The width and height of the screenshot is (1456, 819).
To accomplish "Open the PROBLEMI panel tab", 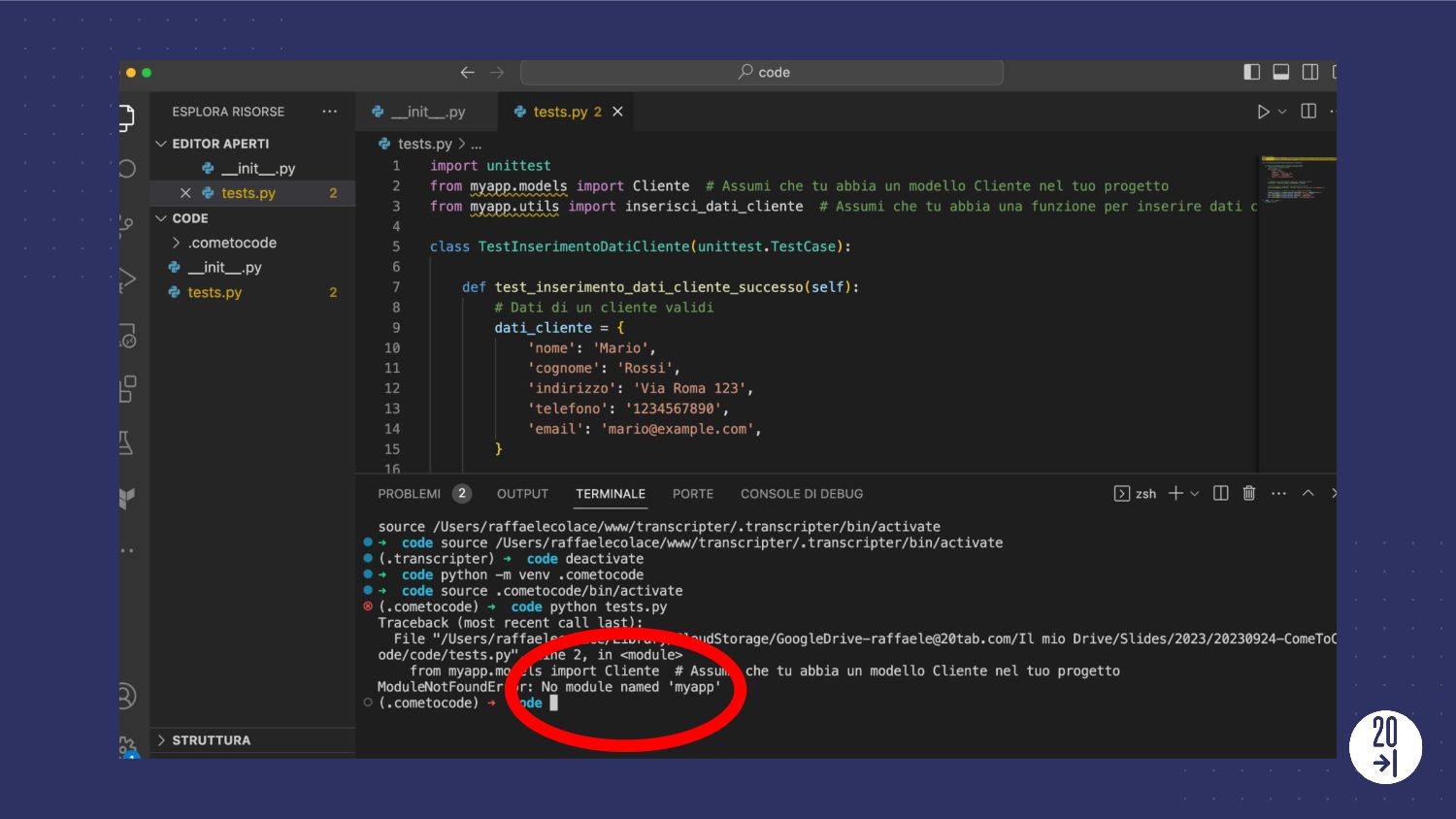I will coord(409,494).
